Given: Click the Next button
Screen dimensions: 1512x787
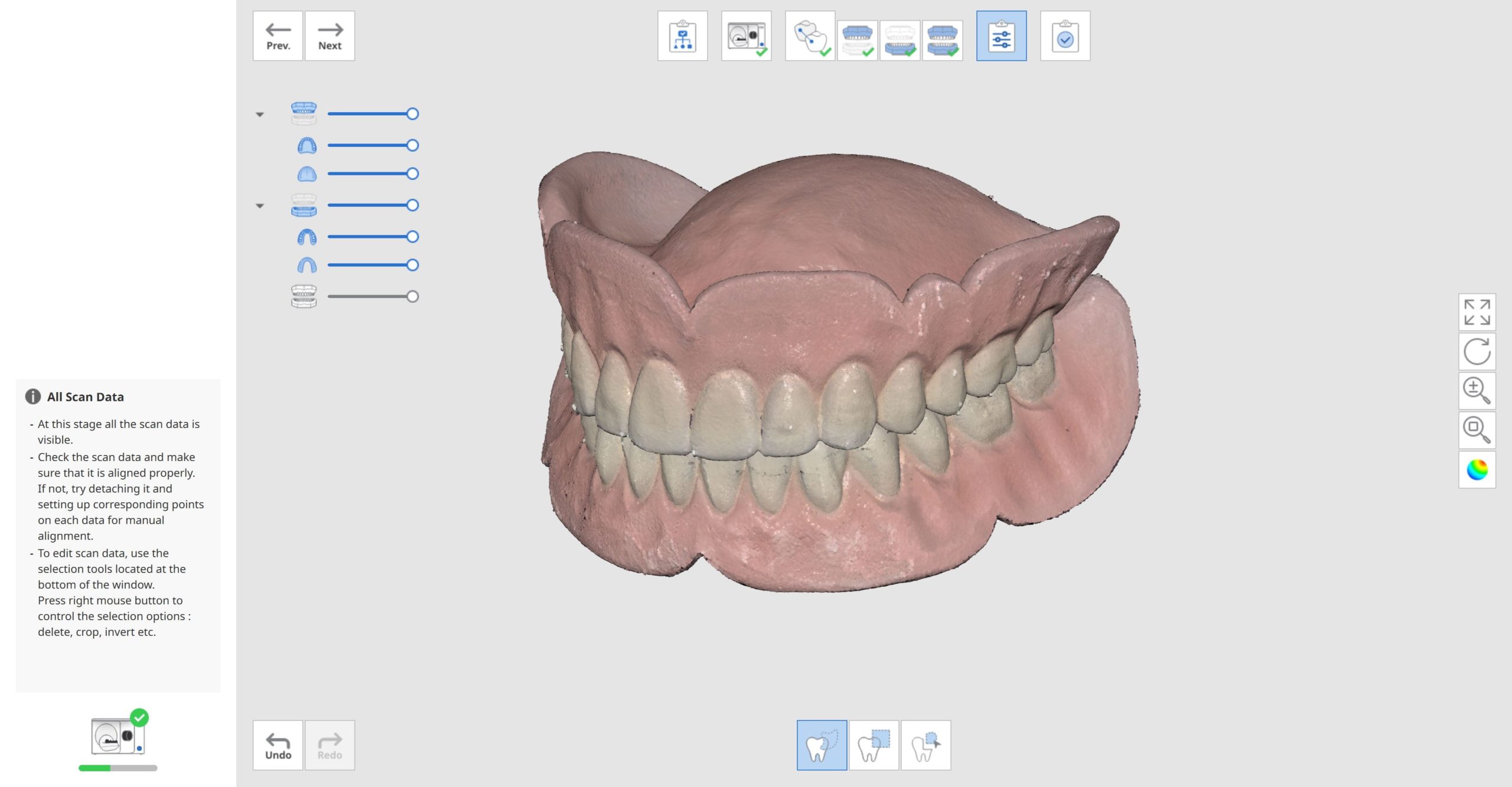Looking at the screenshot, I should coord(330,36).
